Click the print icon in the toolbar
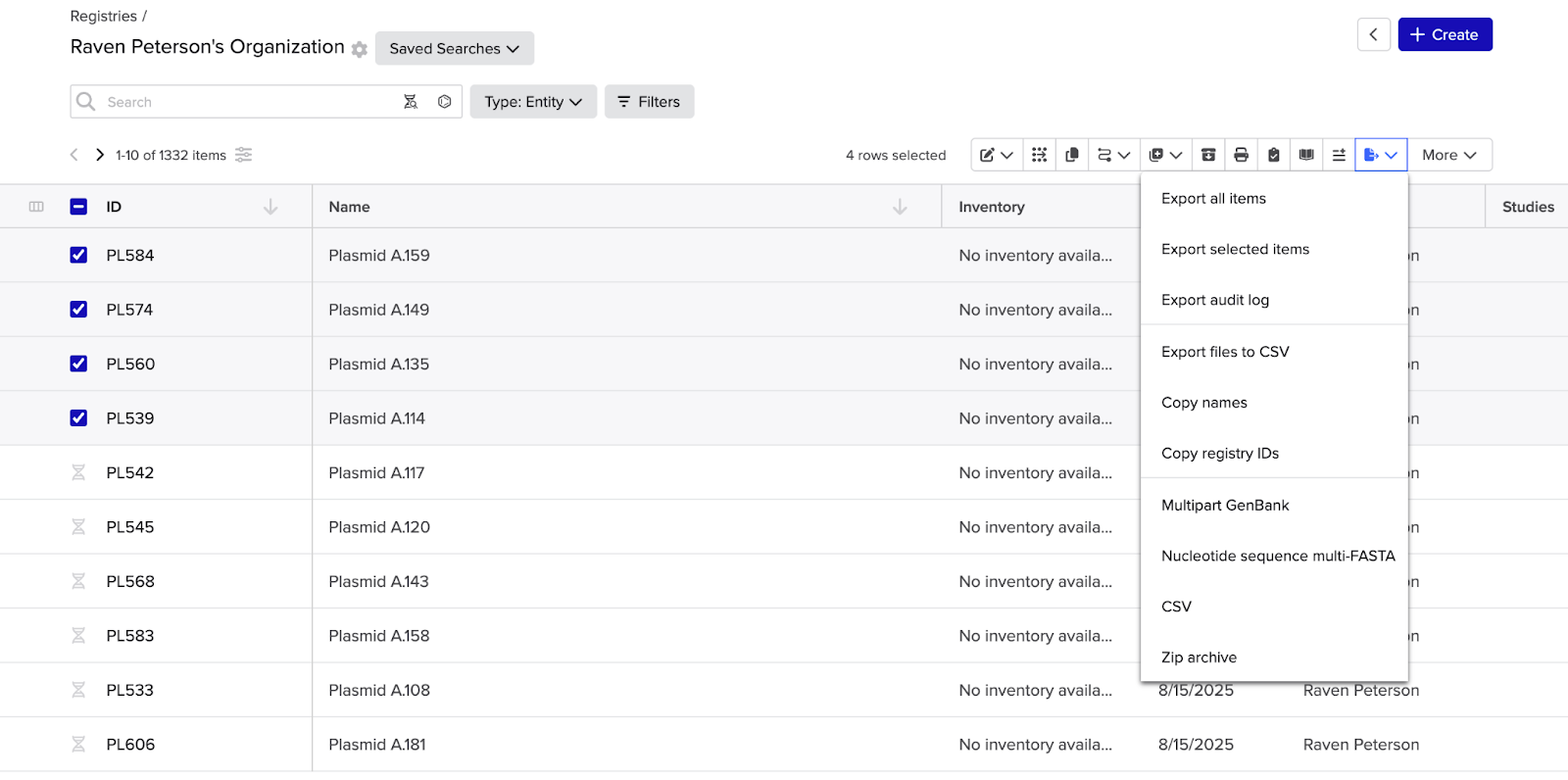Screen dimensions: 1568x780 (1241, 155)
